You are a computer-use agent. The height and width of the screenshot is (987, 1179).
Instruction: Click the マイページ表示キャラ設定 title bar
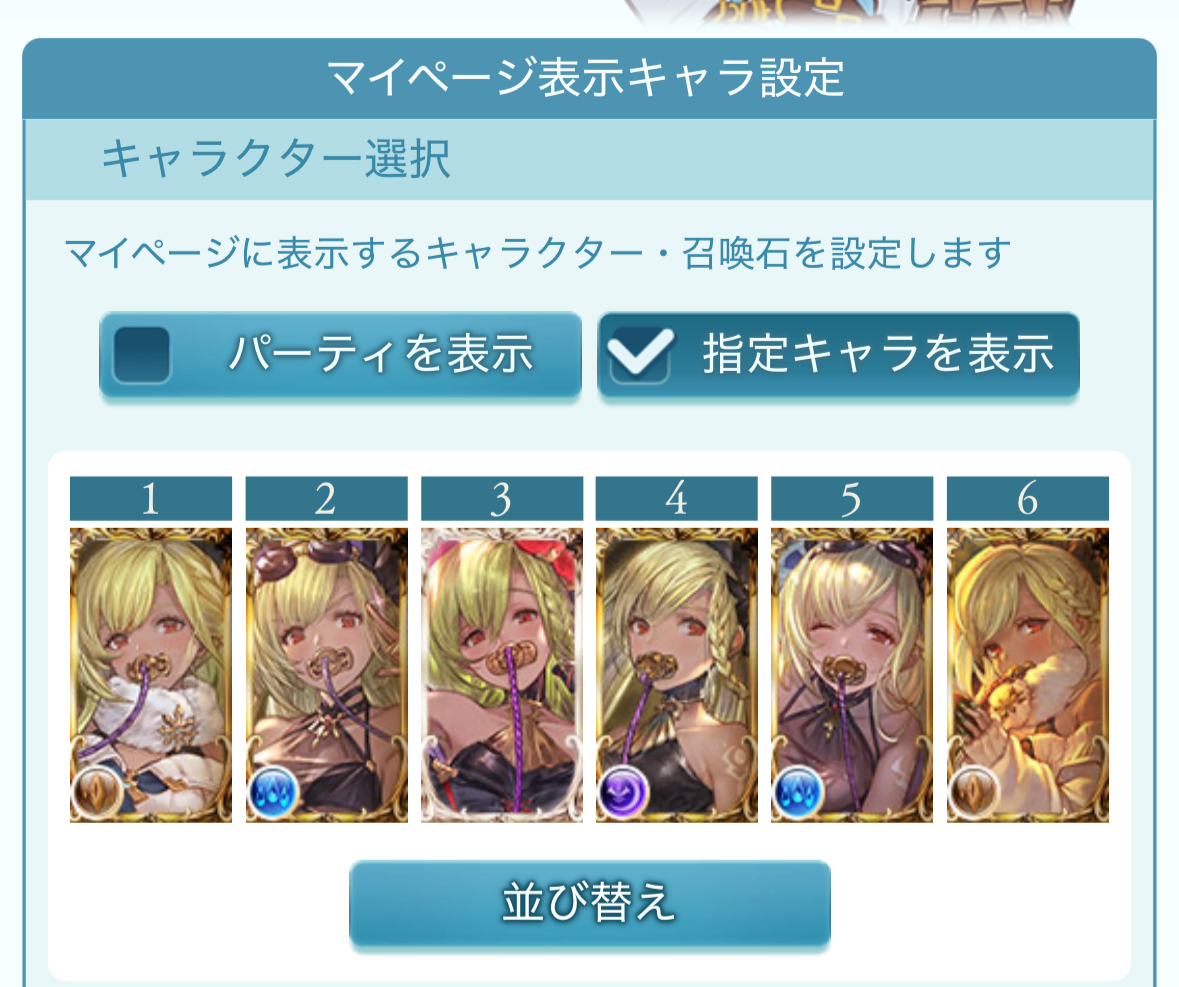[590, 78]
